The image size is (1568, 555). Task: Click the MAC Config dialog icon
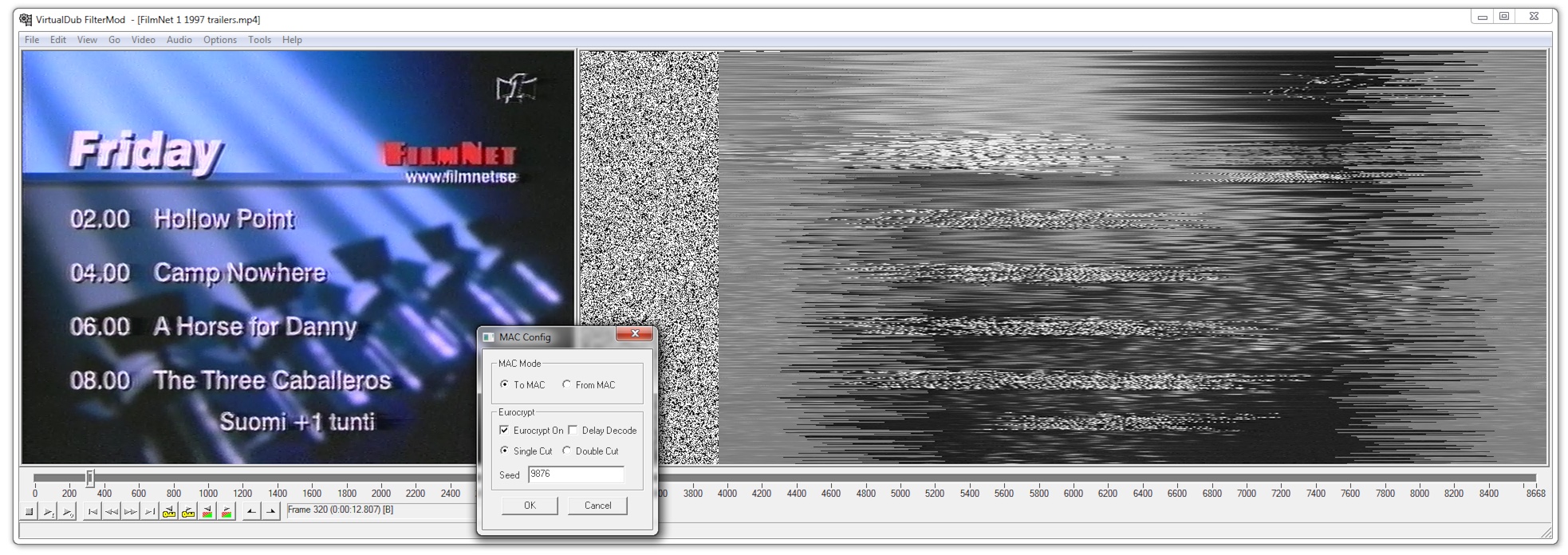(x=488, y=337)
